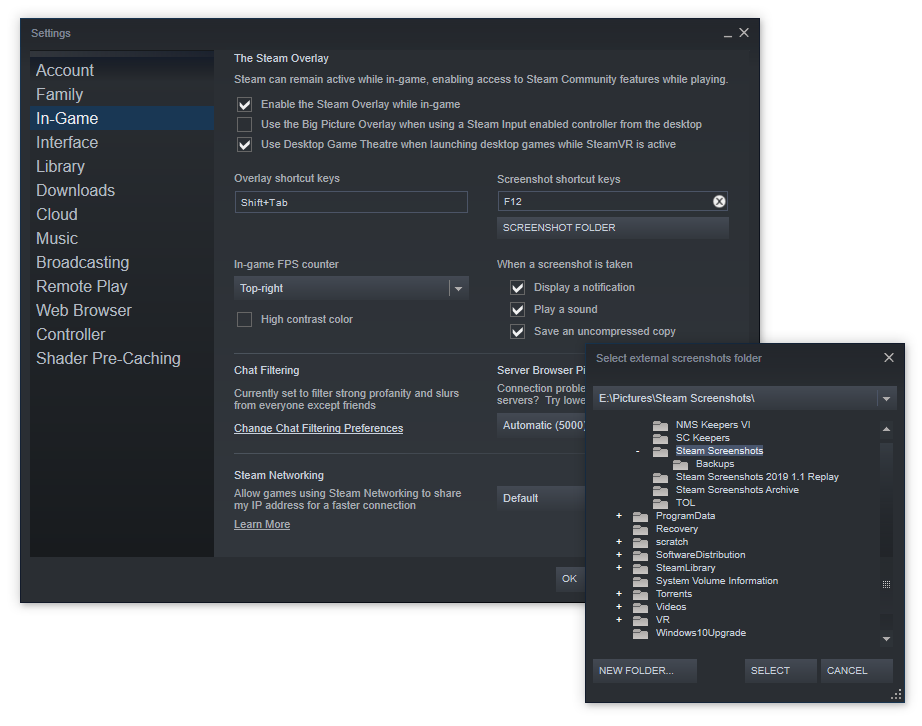This screenshot has width=922, height=726.
Task: Switch to Interface settings
Action: tap(122, 142)
